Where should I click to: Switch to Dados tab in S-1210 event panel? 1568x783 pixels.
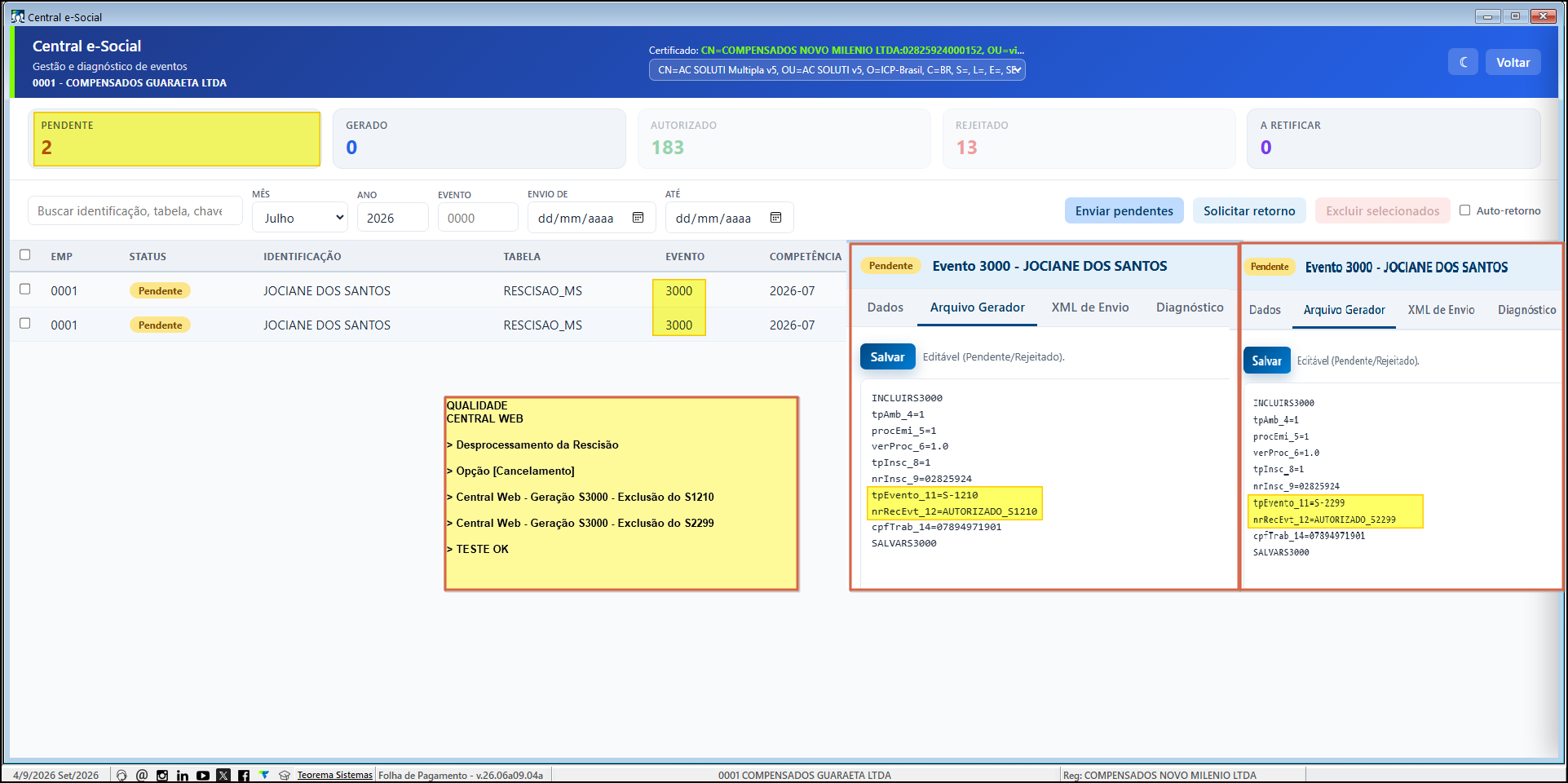pyautogui.click(x=886, y=307)
